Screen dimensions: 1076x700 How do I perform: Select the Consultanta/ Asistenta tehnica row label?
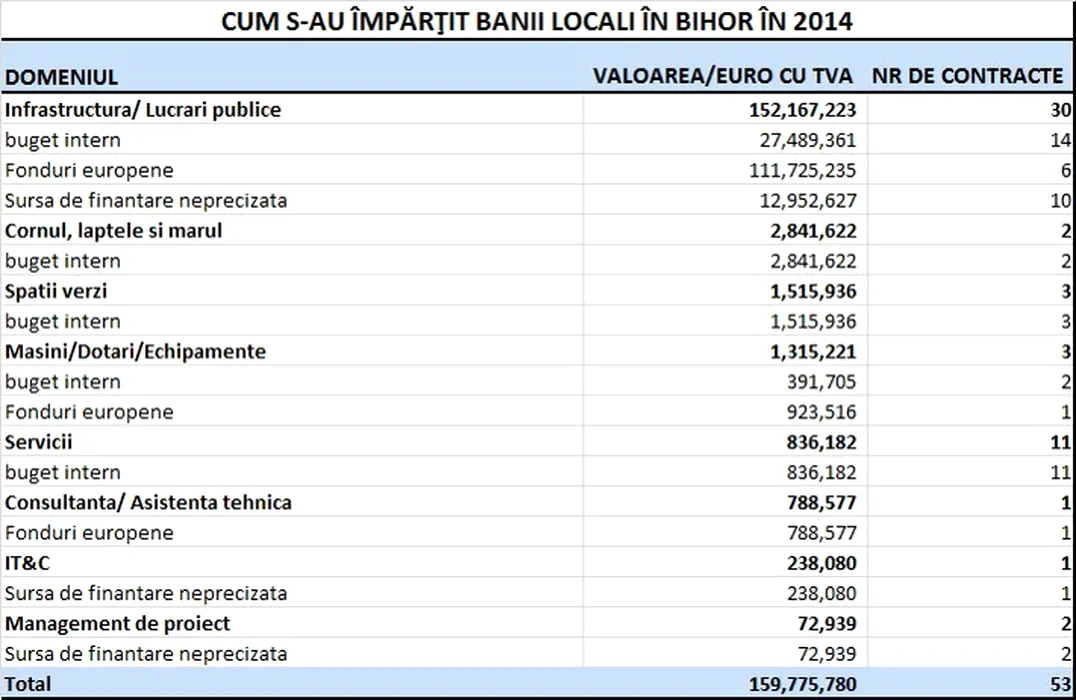click(x=148, y=502)
